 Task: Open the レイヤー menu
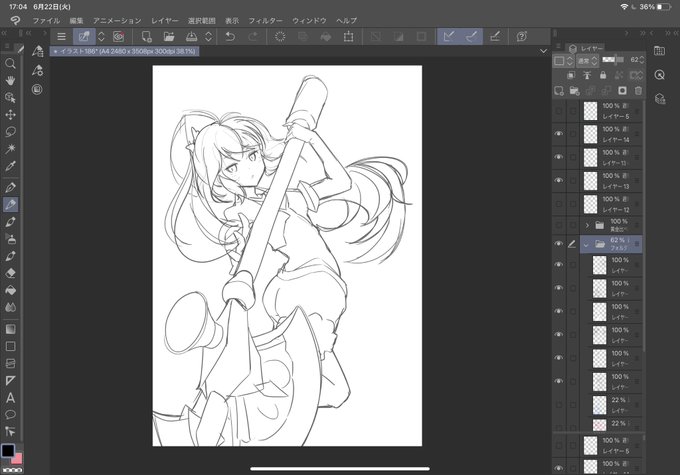click(x=165, y=20)
